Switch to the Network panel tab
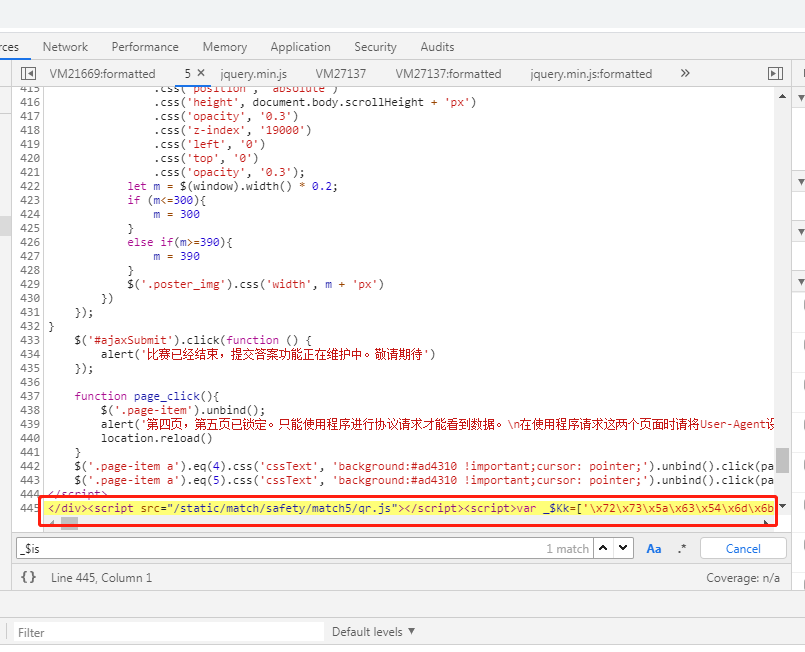805x652 pixels. point(65,47)
